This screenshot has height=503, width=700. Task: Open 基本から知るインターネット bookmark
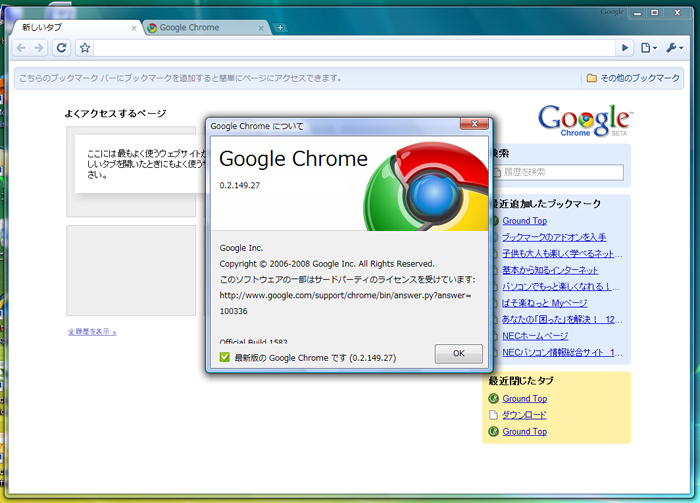(550, 270)
